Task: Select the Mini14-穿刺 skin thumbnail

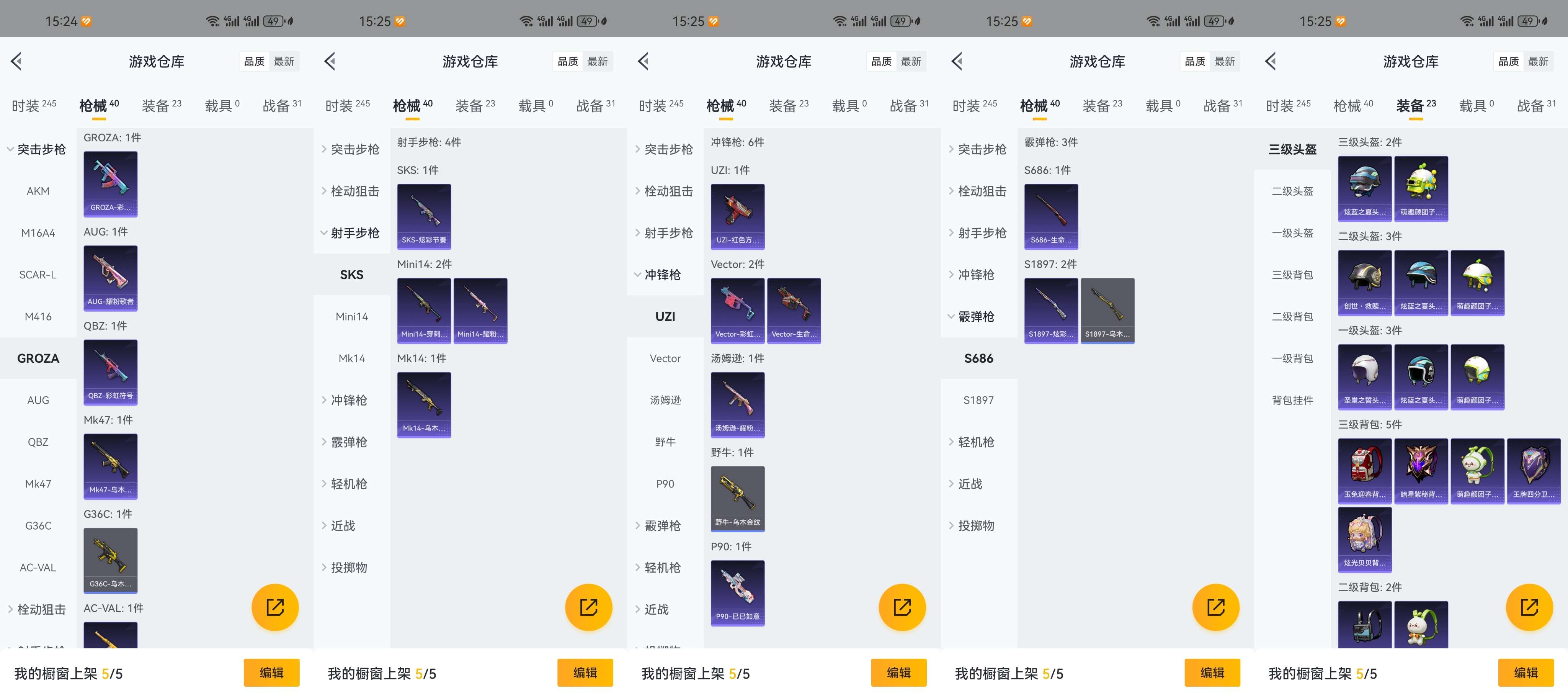Action: (424, 311)
